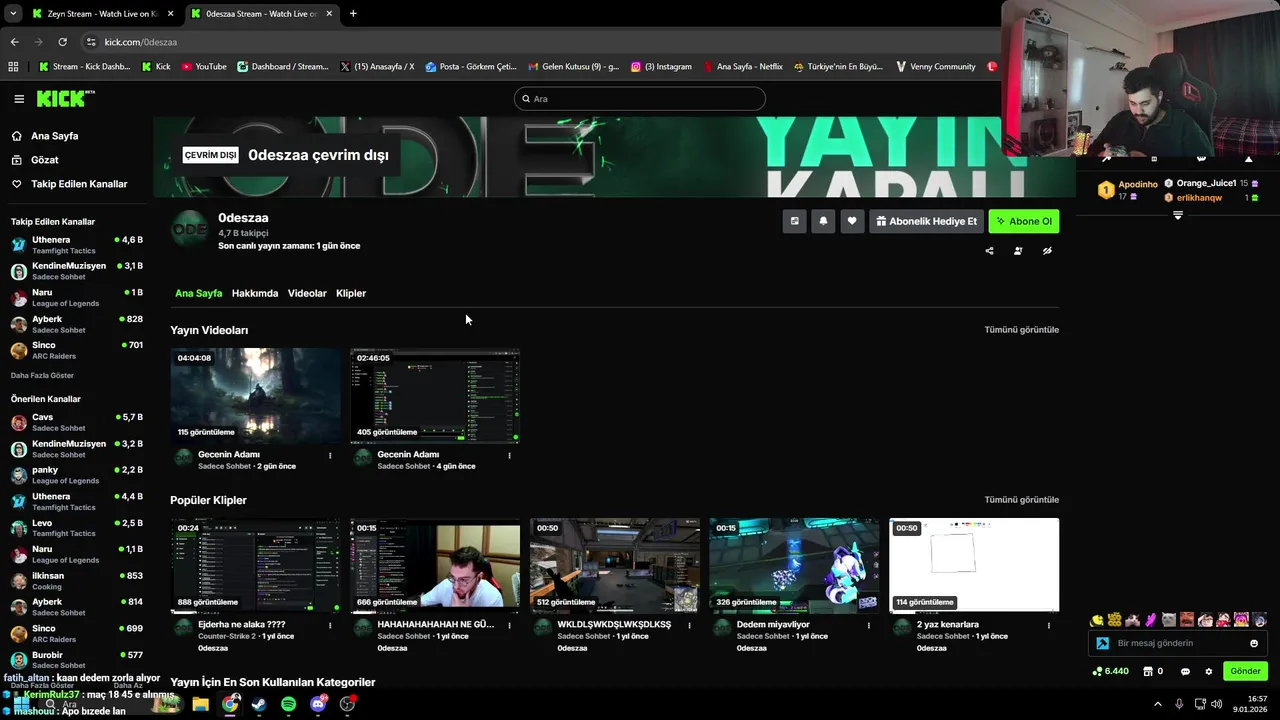
Task: Open Cavs in recommended channels
Action: pos(77,422)
